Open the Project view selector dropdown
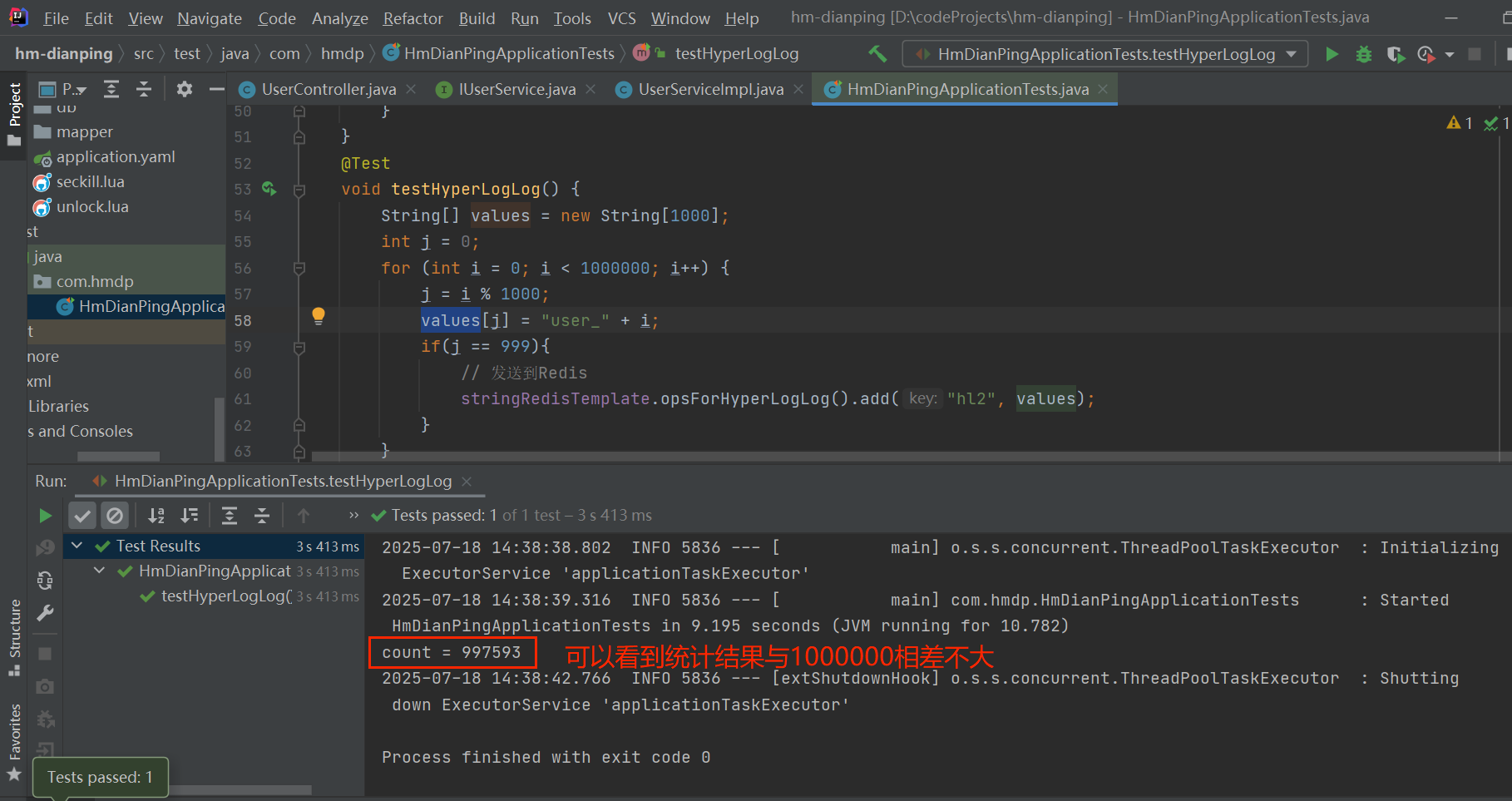Screen dimensions: 1512x801 pyautogui.click(x=63, y=89)
